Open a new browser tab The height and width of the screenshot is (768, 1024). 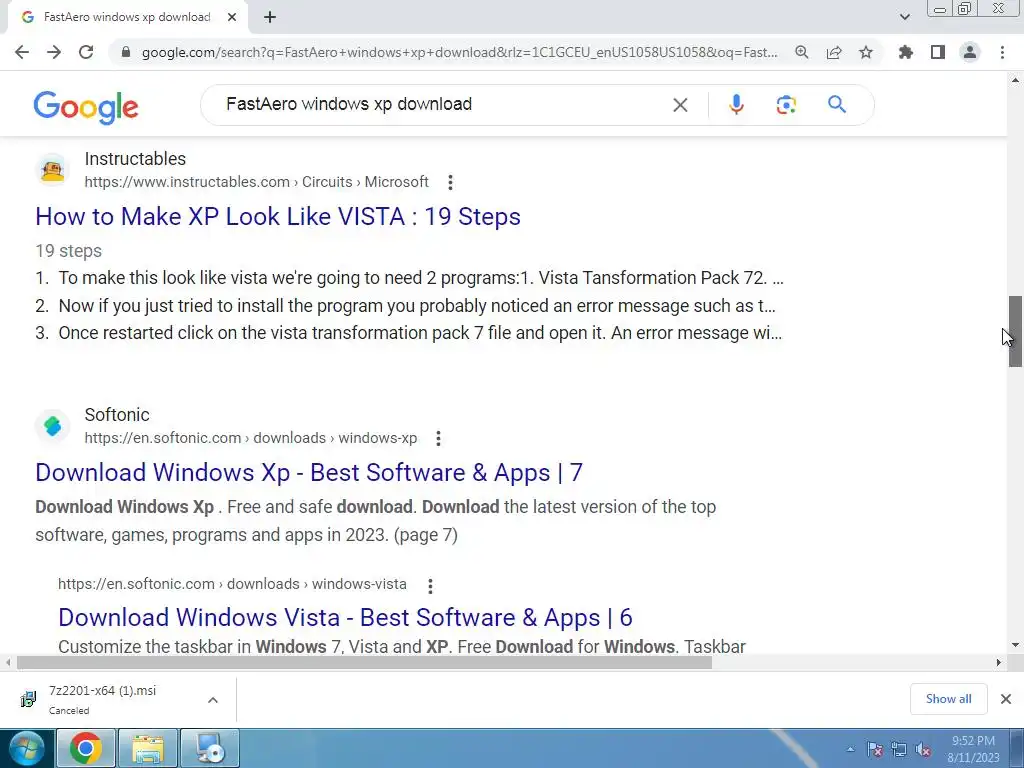tap(270, 18)
